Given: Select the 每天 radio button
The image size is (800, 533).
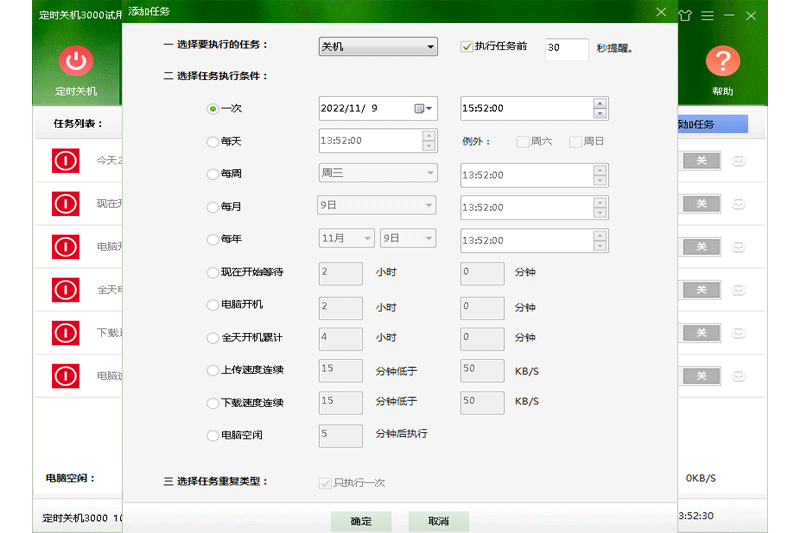Looking at the screenshot, I should (x=213, y=142).
